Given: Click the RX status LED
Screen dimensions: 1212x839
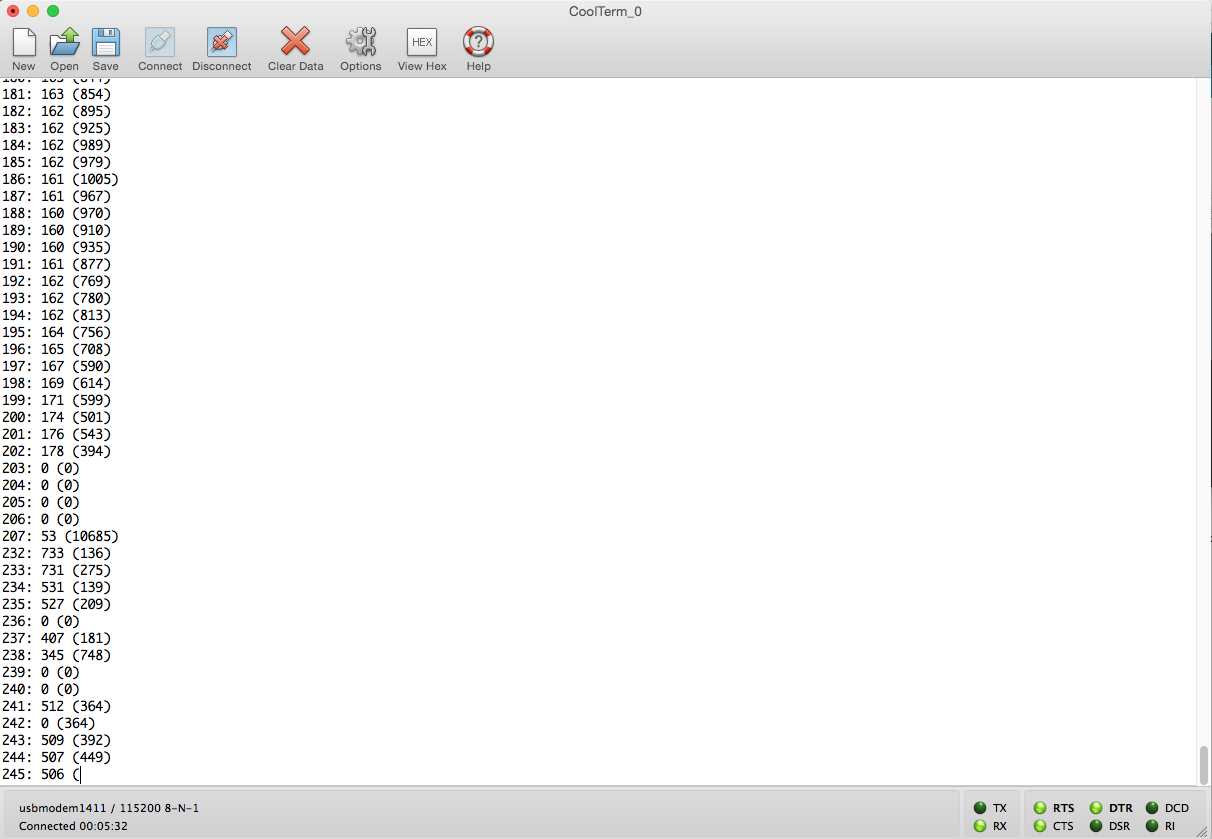Looking at the screenshot, I should 980,826.
